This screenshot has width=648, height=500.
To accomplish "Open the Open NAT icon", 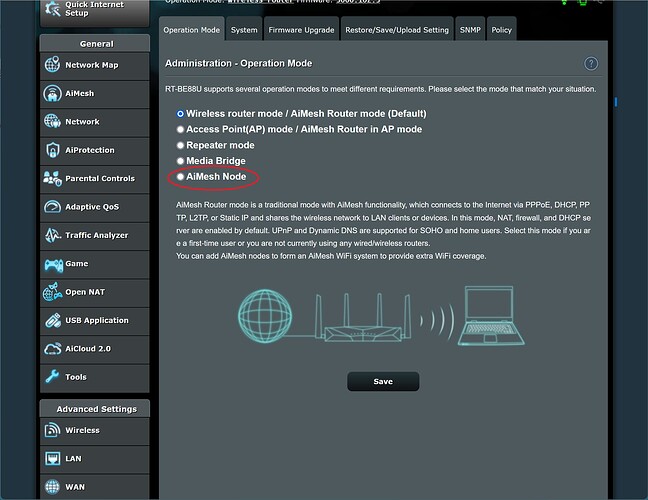I will tap(52, 292).
